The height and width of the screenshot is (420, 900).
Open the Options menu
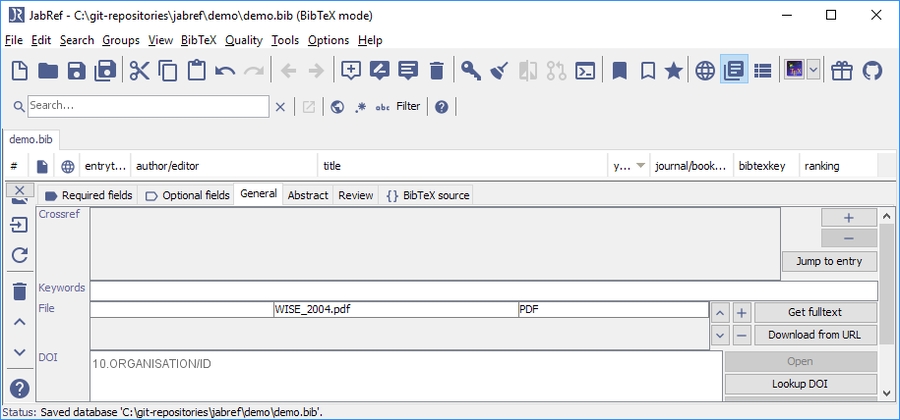328,40
